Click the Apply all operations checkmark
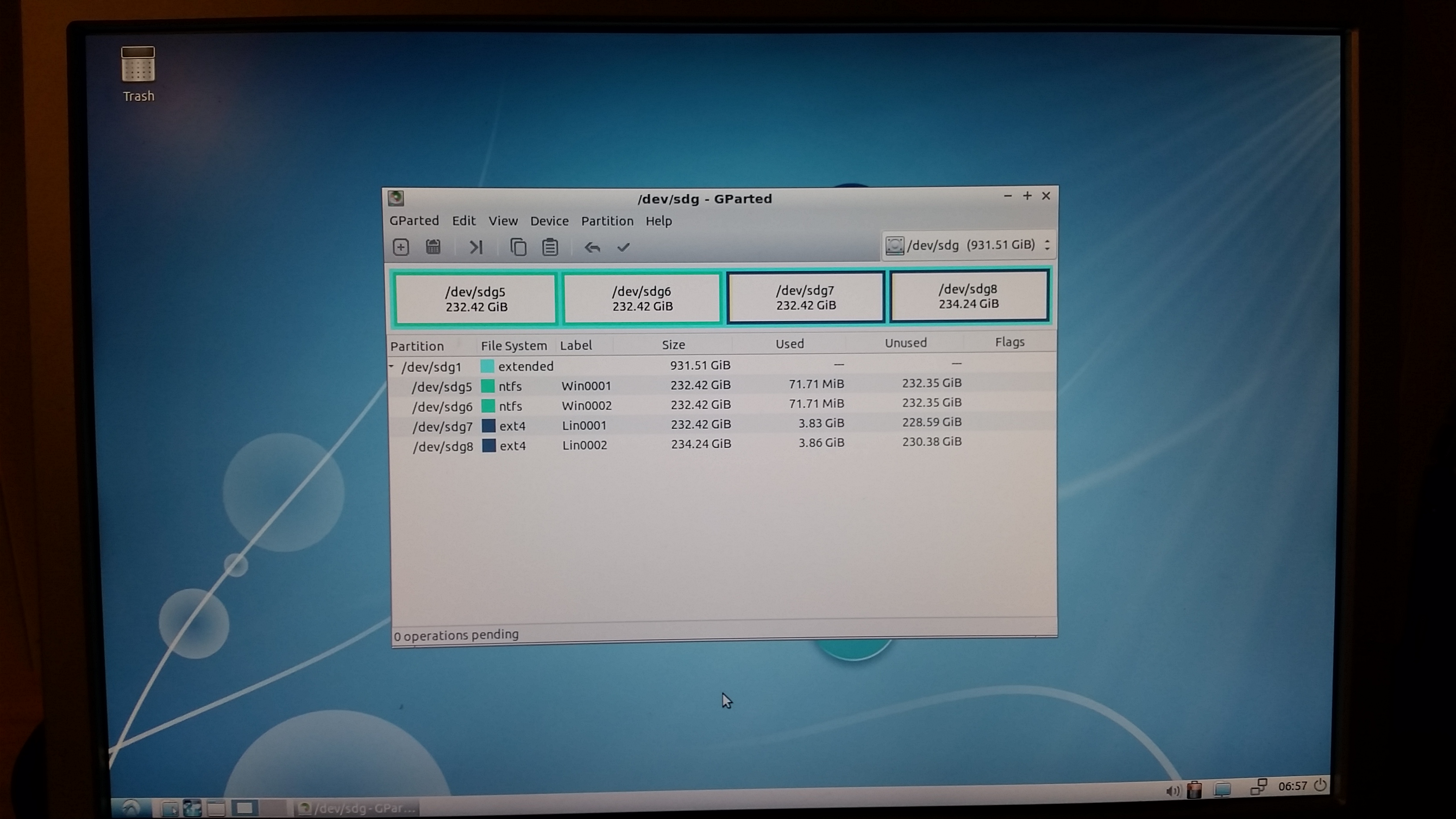 coord(624,247)
